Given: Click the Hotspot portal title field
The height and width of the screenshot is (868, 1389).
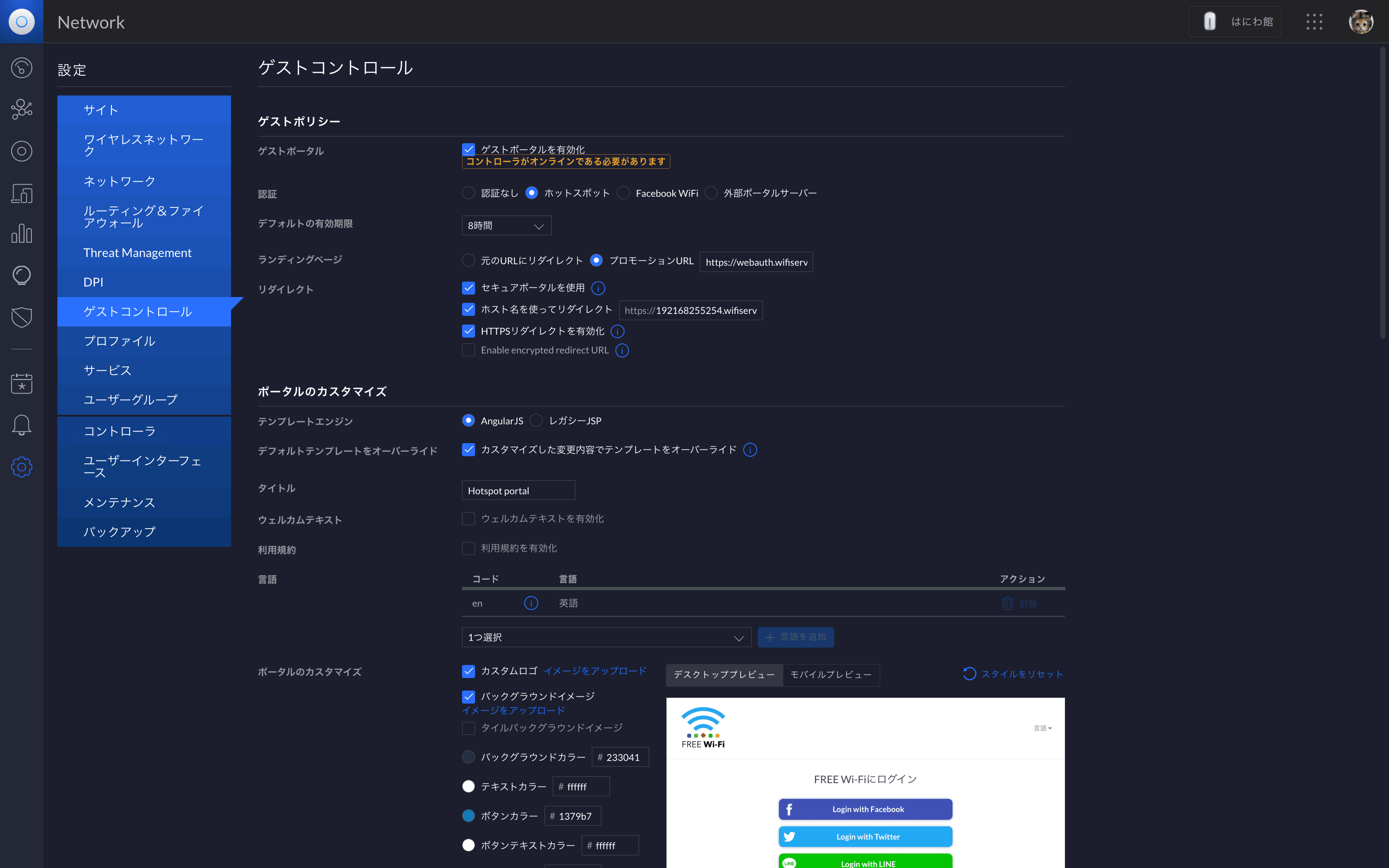Looking at the screenshot, I should [518, 491].
